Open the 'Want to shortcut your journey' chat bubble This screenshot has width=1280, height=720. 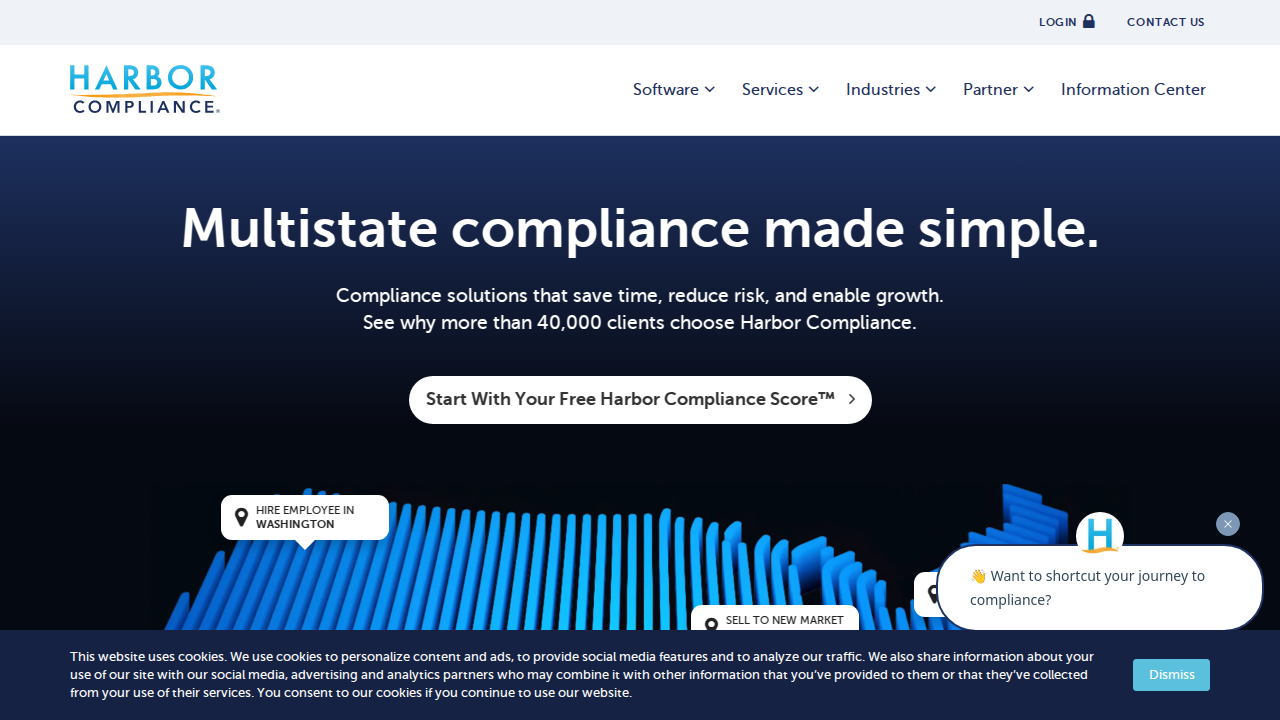[x=1100, y=588]
